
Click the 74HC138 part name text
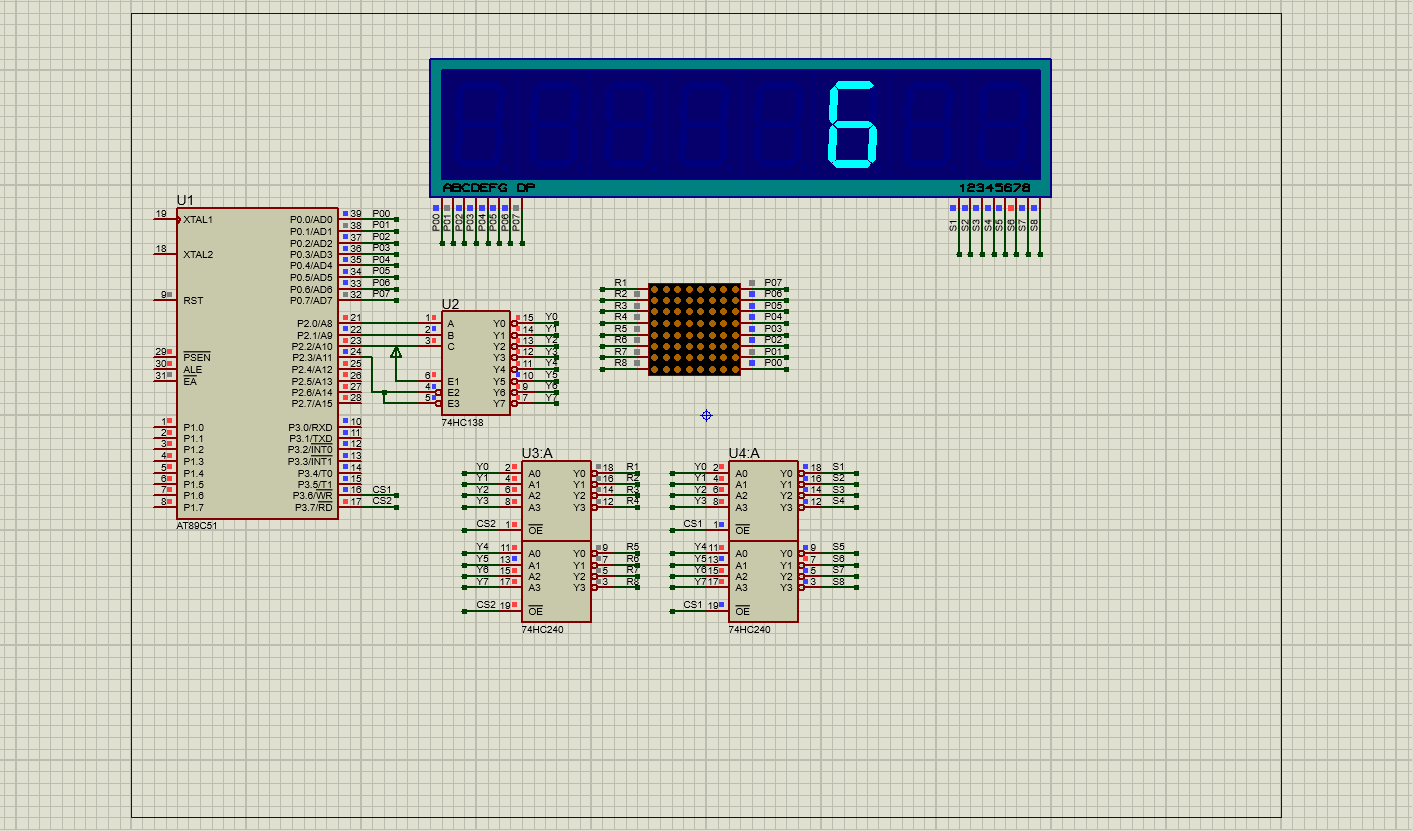pos(462,422)
